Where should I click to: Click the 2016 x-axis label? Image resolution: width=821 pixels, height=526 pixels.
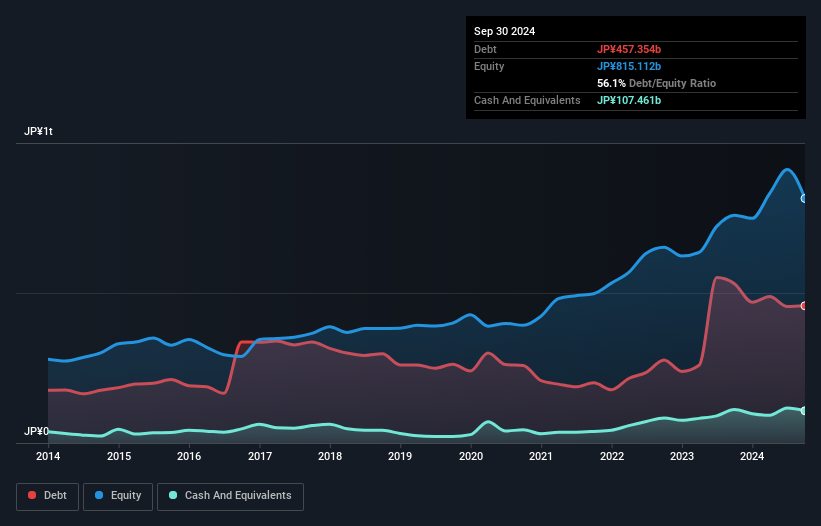point(189,456)
